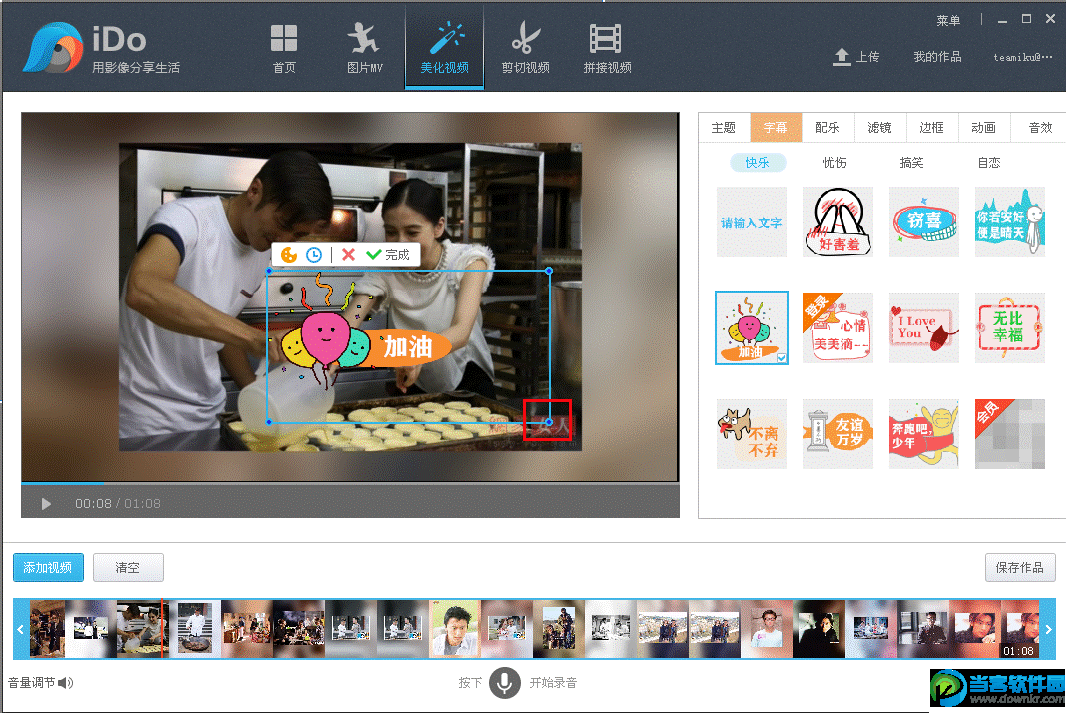The width and height of the screenshot is (1066, 713).
Task: Choose the 好害羞 sticker
Action: point(838,222)
